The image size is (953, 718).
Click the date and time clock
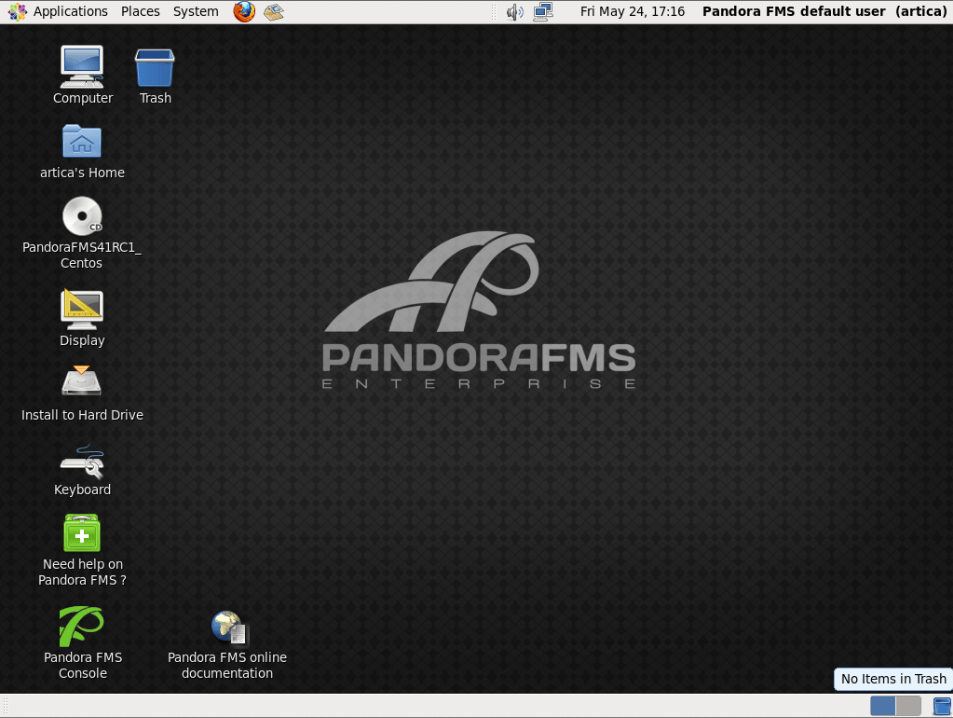(x=632, y=12)
